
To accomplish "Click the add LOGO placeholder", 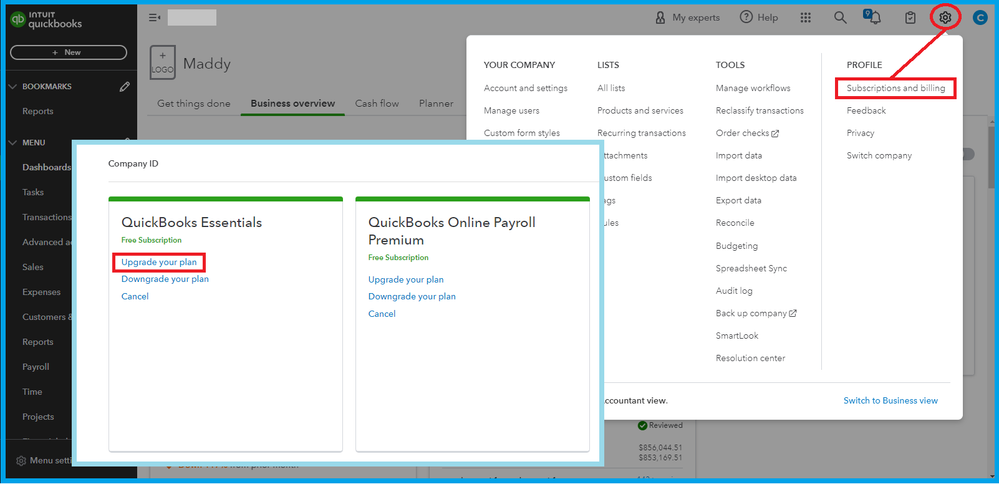I will pos(162,63).
